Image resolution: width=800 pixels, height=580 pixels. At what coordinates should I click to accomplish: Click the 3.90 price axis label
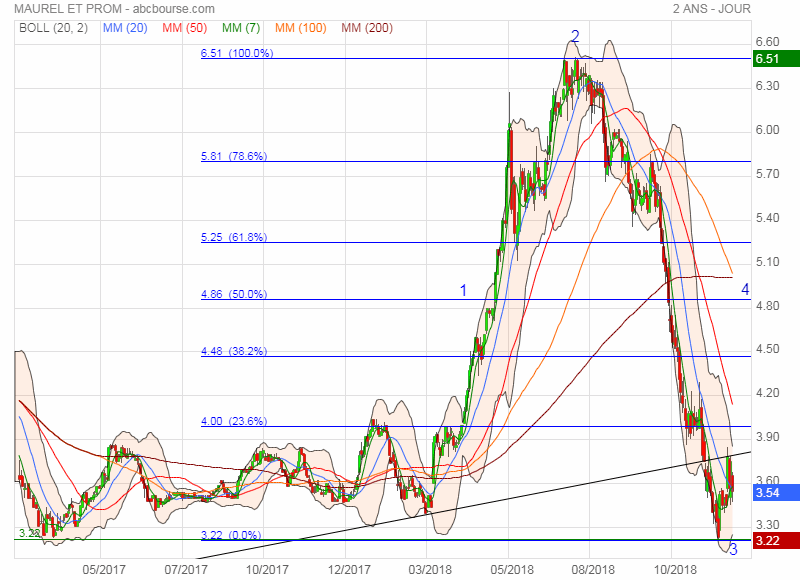click(767, 437)
